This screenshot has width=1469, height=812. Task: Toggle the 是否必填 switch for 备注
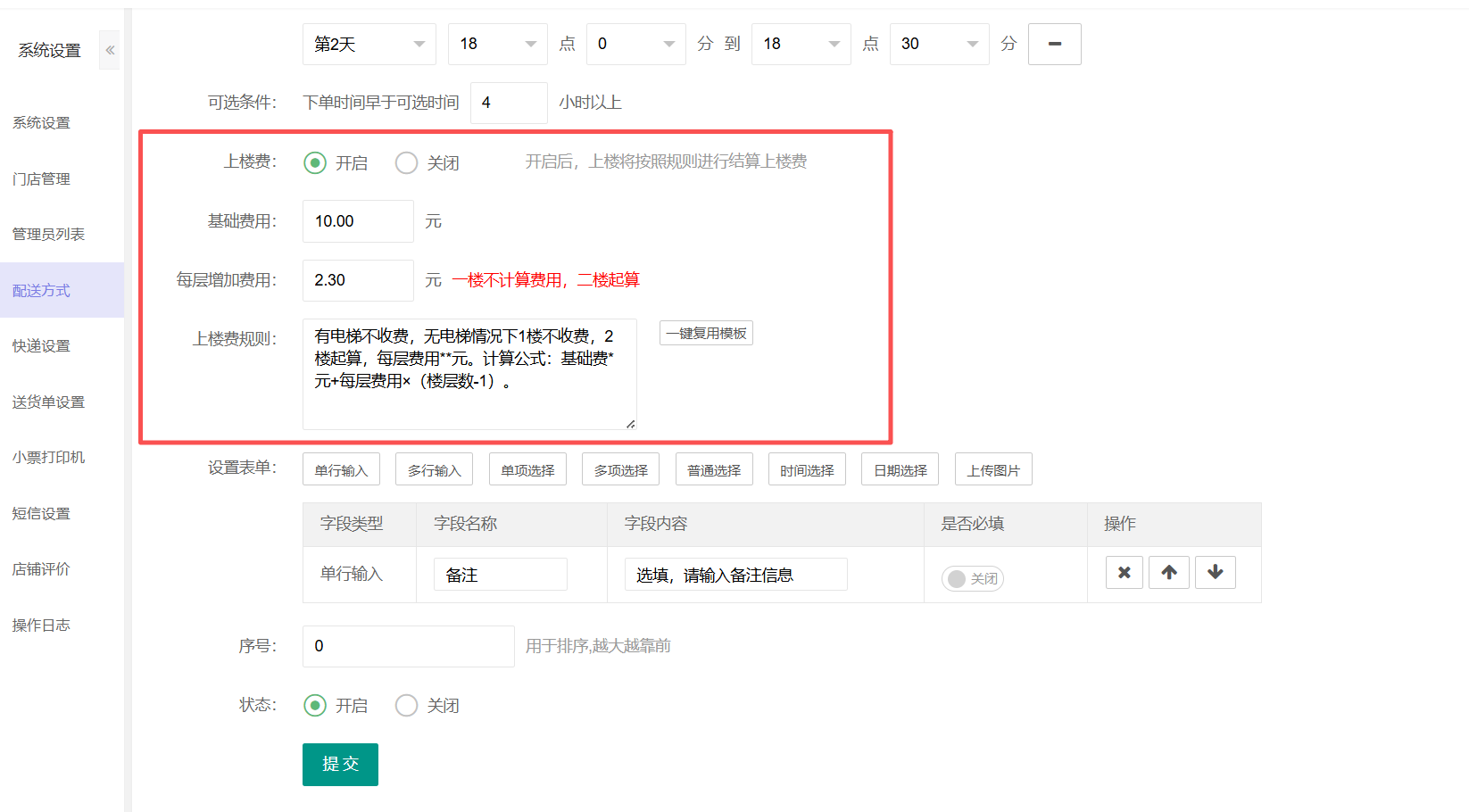(x=972, y=579)
